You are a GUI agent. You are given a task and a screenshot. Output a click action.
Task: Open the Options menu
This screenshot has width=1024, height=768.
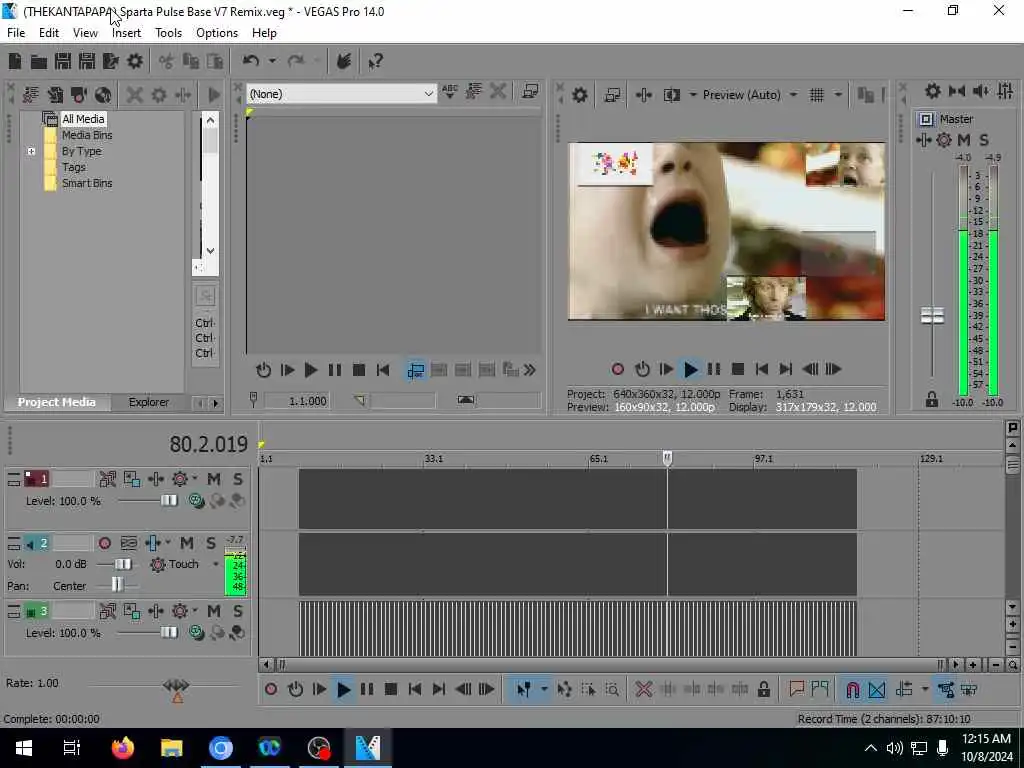click(x=217, y=33)
